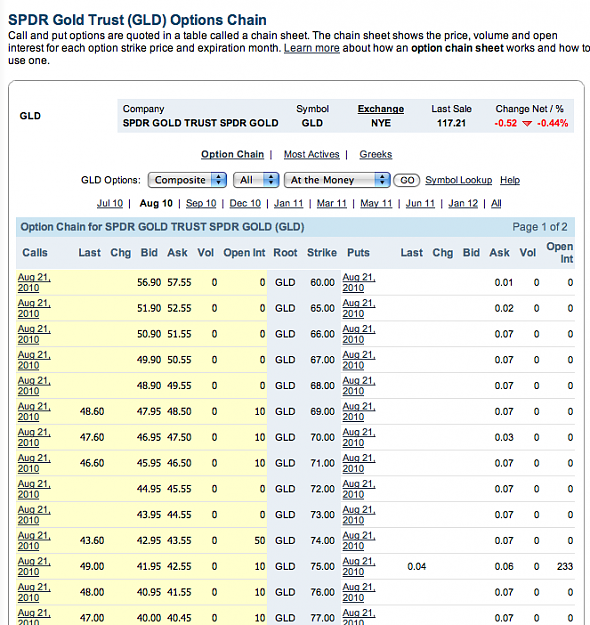Select the Option Chain tab
590x625 pixels.
pos(232,154)
